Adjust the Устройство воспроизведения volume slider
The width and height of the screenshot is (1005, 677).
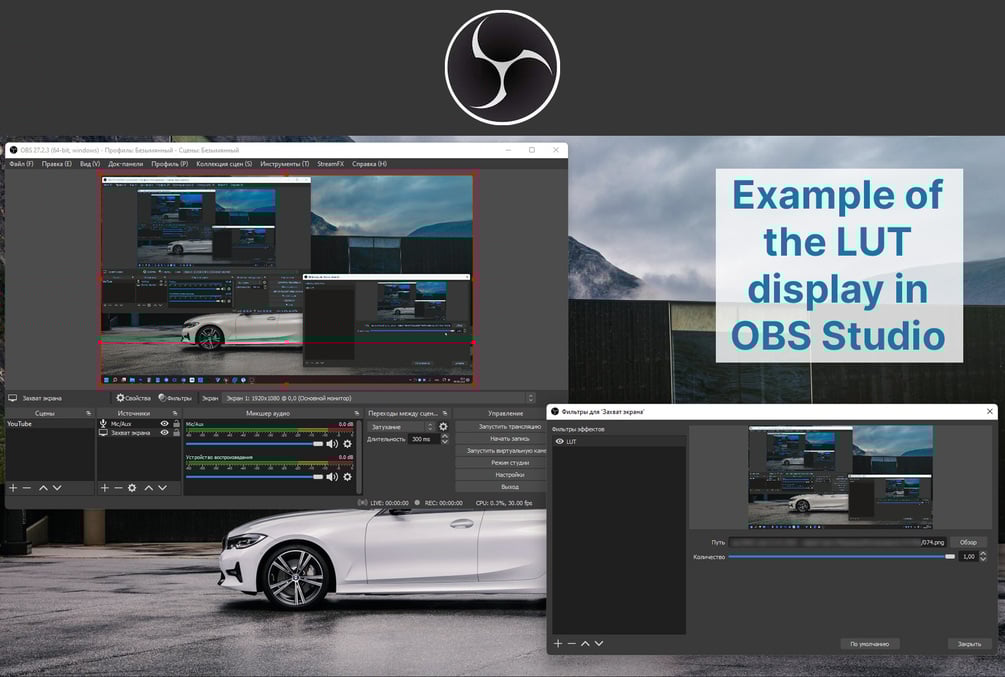click(x=254, y=476)
